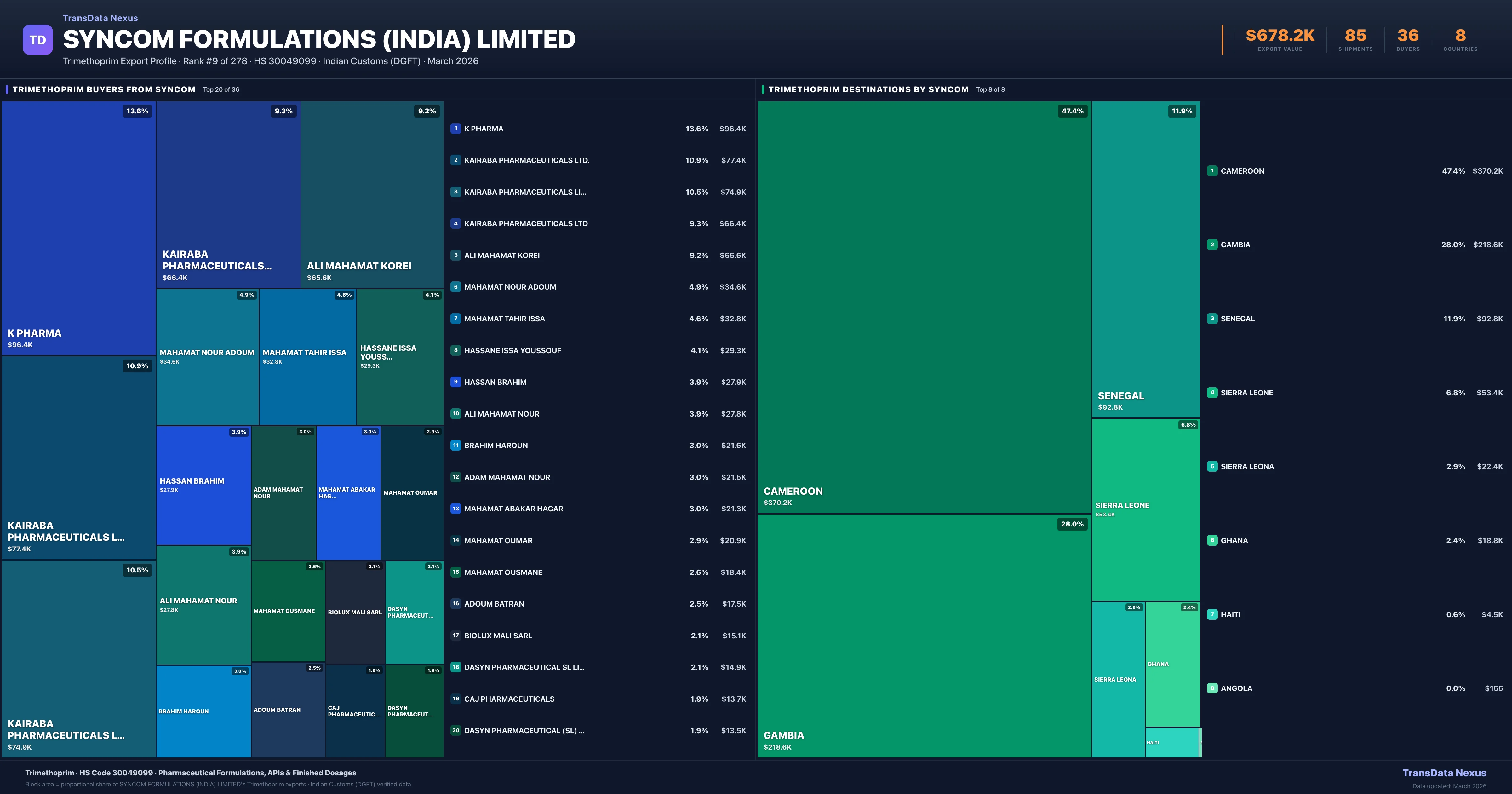Click the ALI MAHAMAT KOREI buyer tile
Image resolution: width=1512 pixels, height=794 pixels.
pyautogui.click(x=372, y=194)
